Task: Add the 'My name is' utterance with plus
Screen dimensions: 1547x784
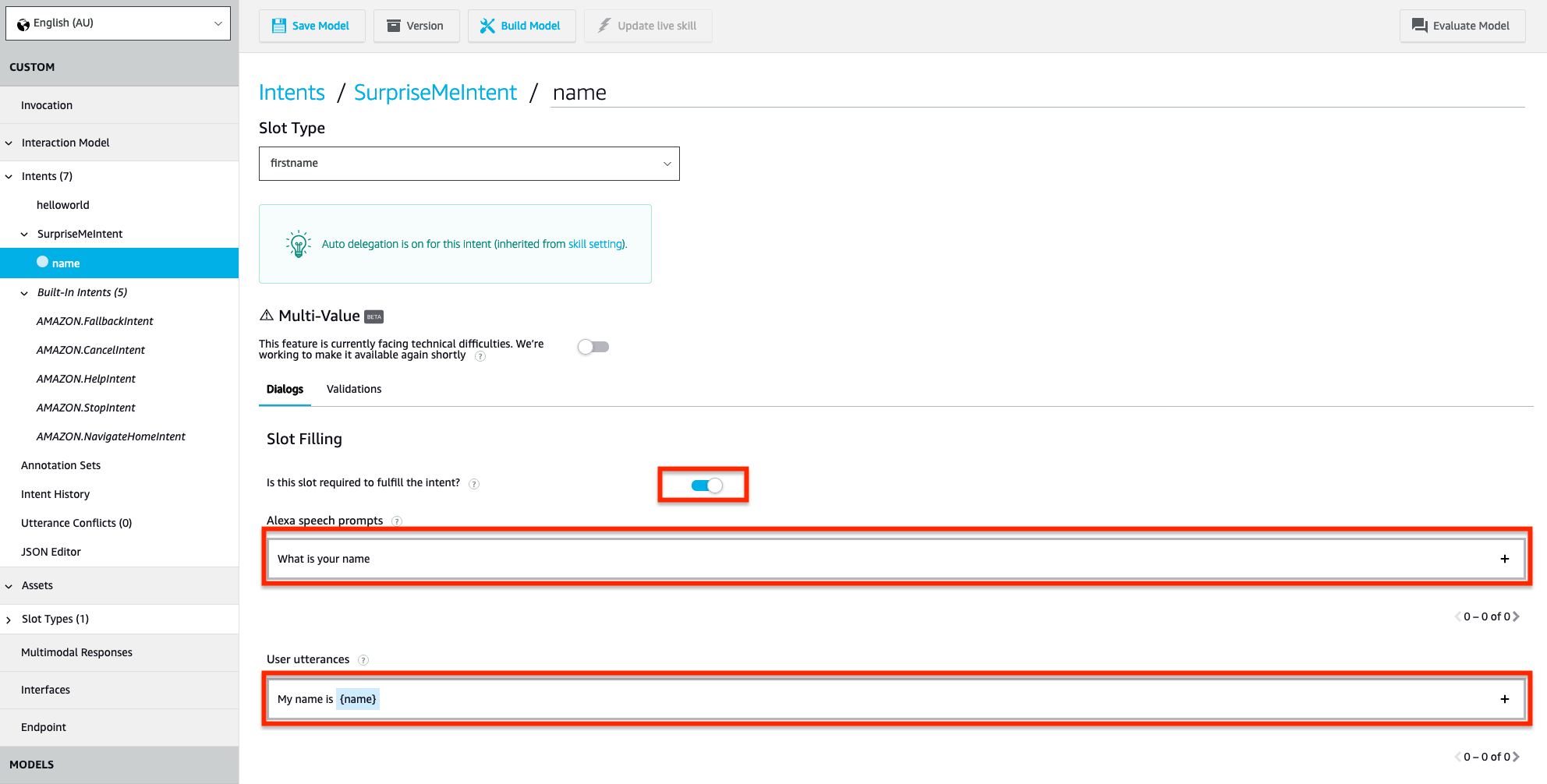Action: coord(1505,699)
